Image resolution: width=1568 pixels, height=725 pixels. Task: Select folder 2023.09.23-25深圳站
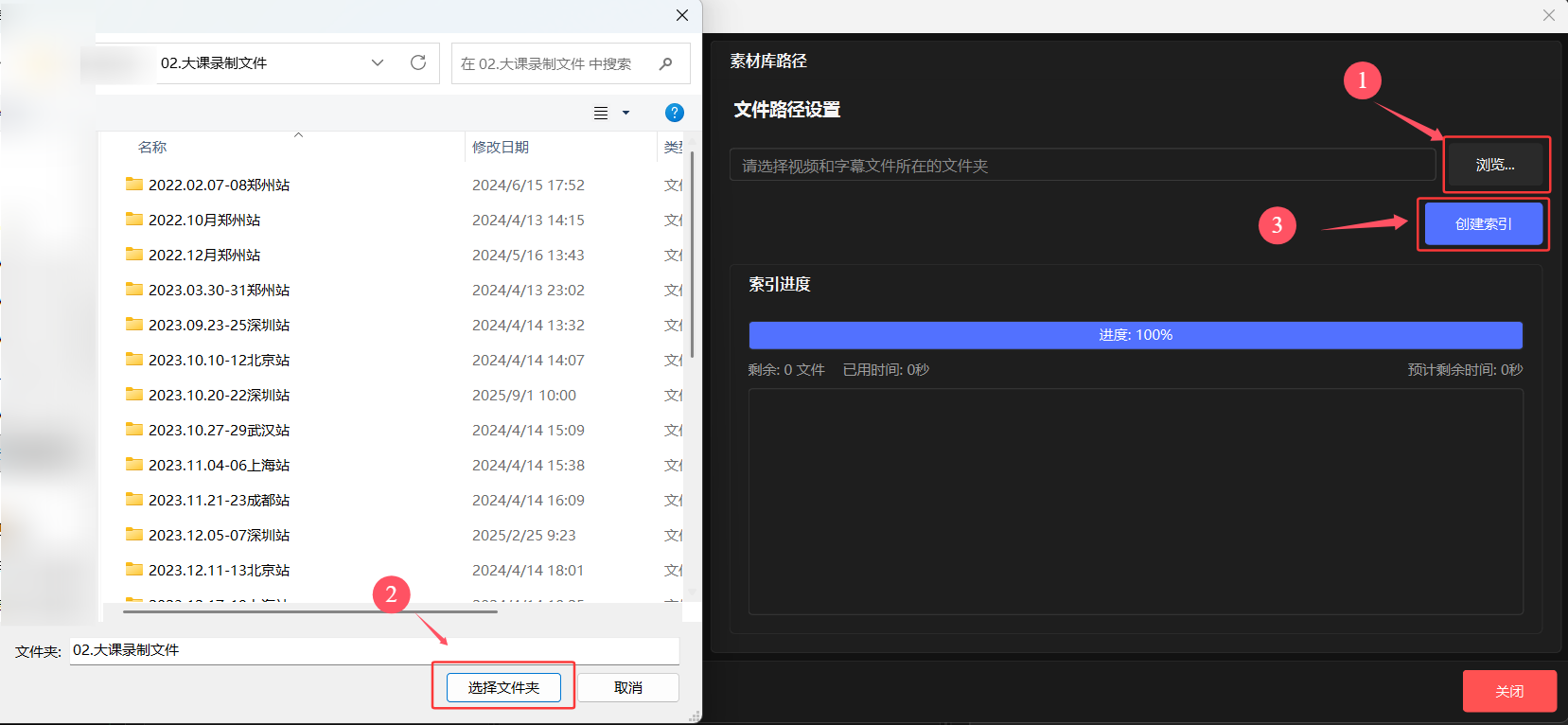(219, 325)
